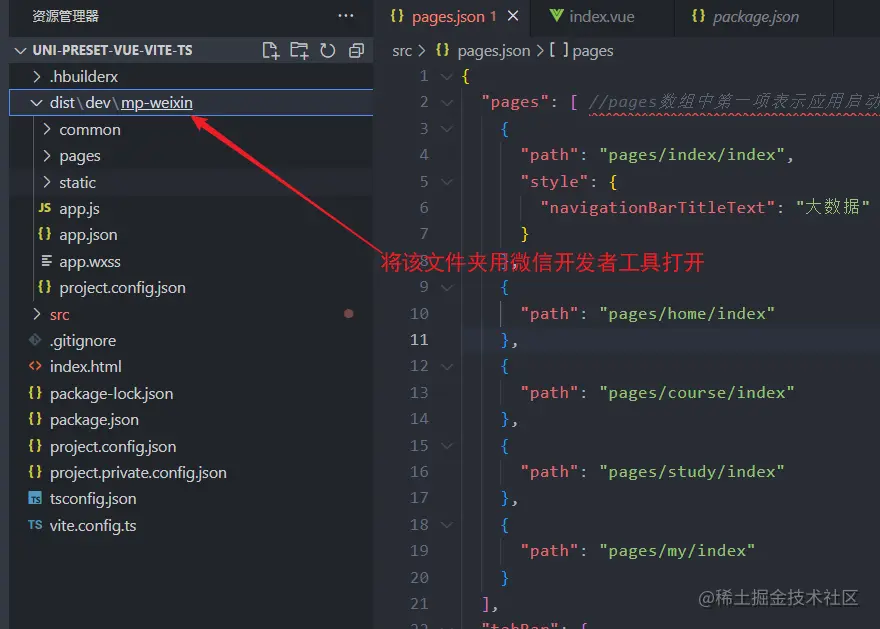Click line number 11 in the gutter
Viewport: 880px width, 629px height.
coord(419,340)
